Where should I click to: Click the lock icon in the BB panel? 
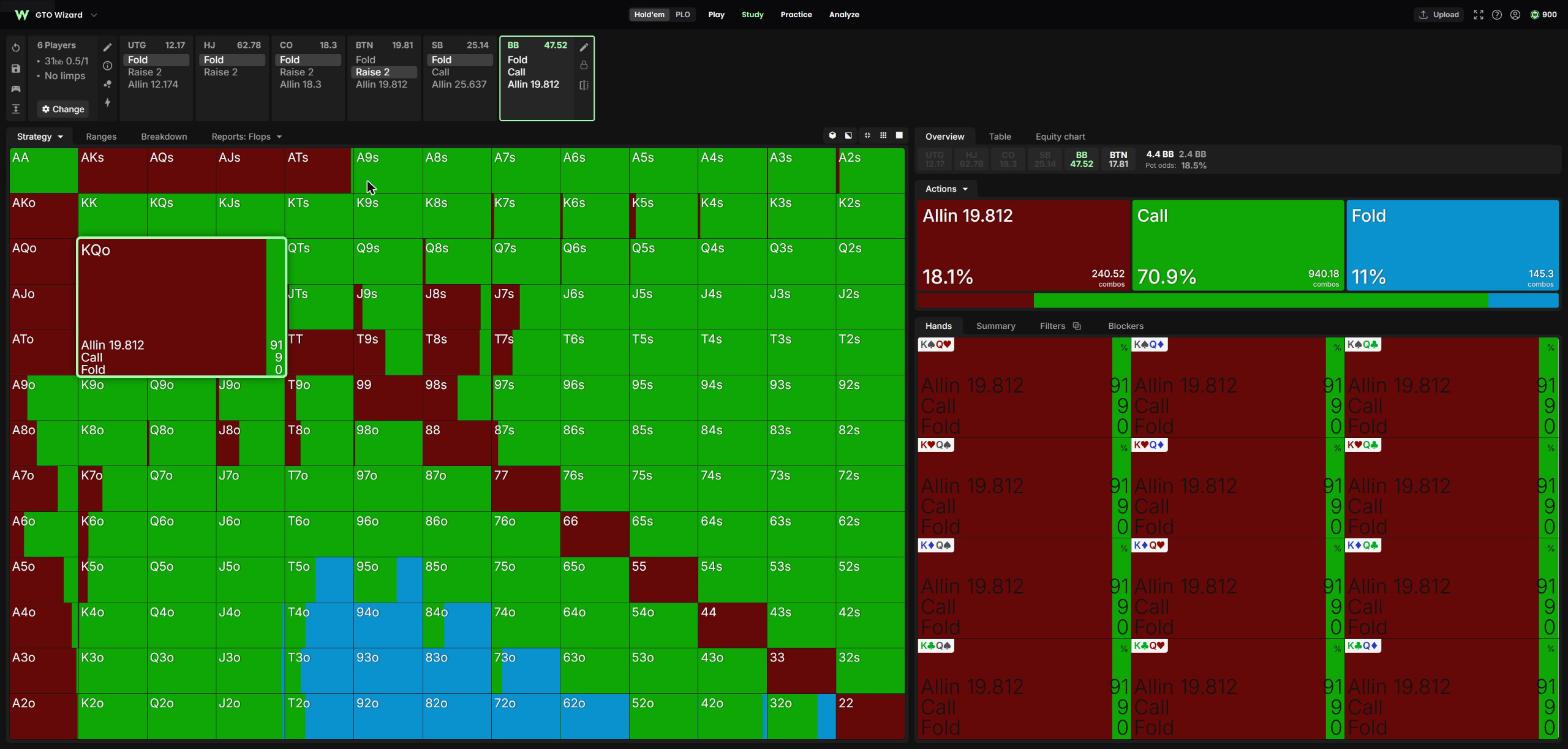[x=584, y=65]
